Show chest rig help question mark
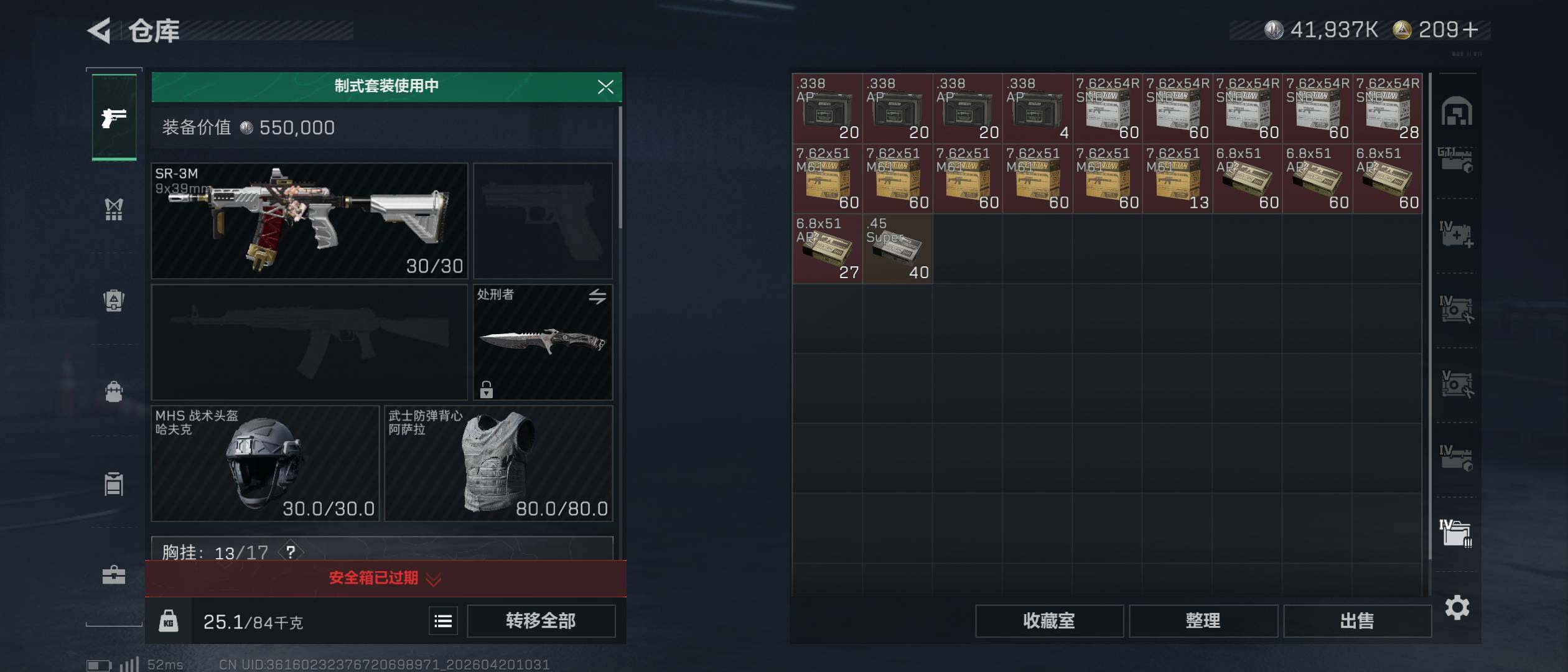1568x672 pixels. 291,552
